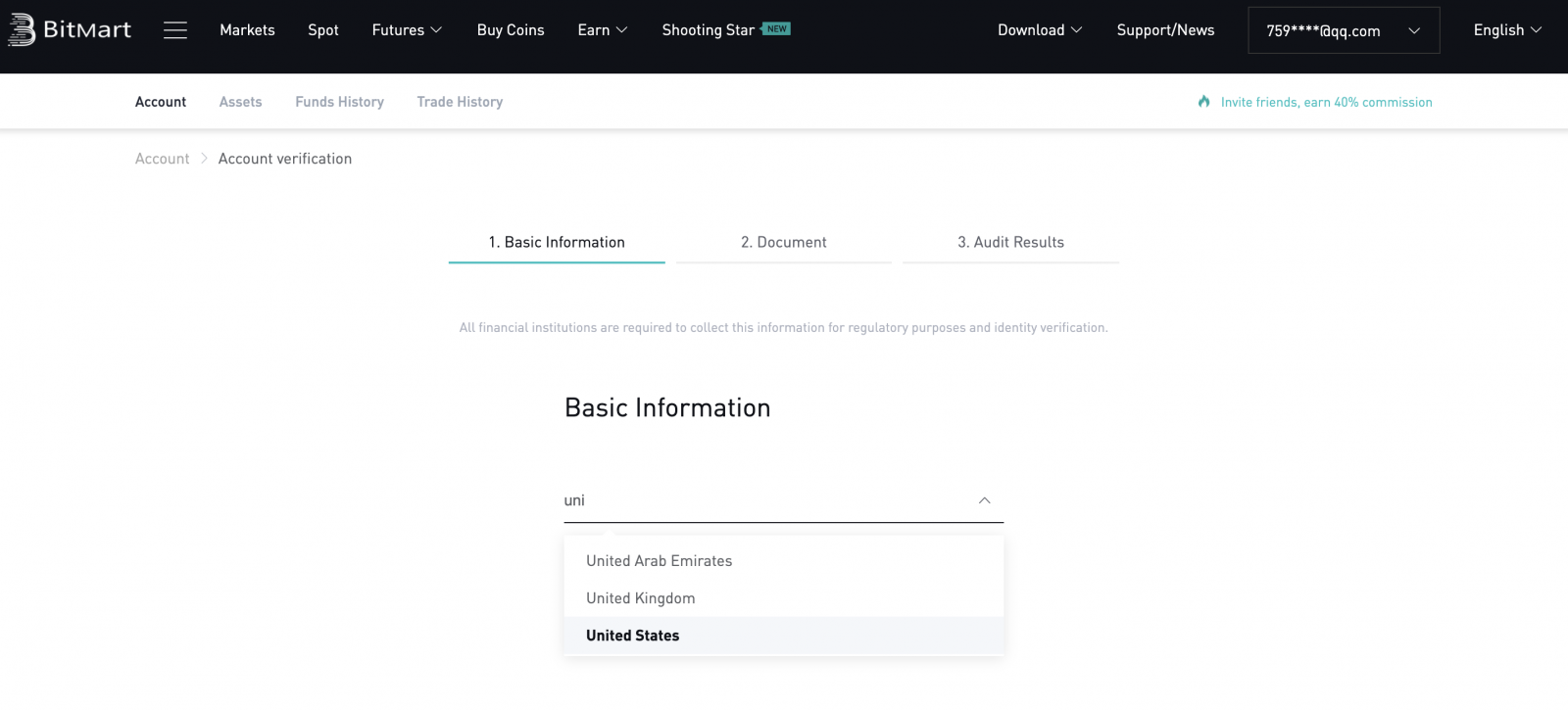Viewport: 1568px width, 710px height.
Task: Click the BitMart logo
Action: click(70, 30)
